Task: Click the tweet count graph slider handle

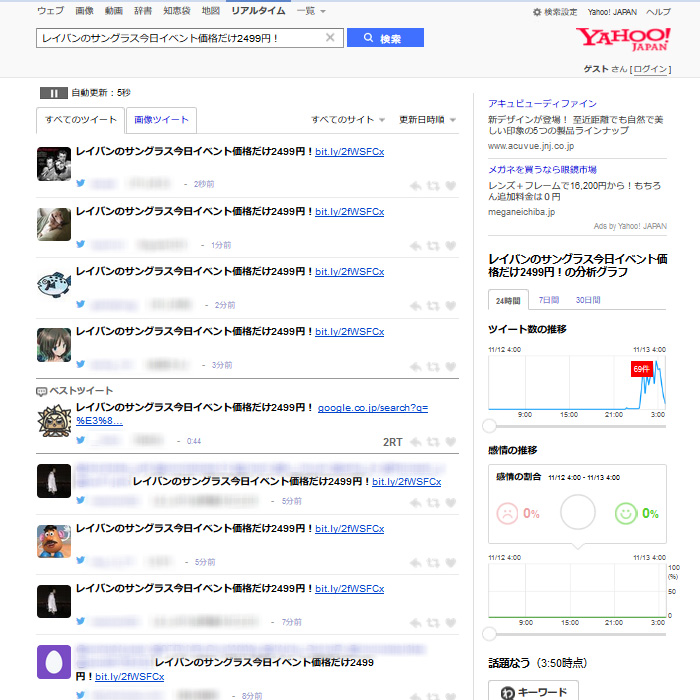Action: coord(489,425)
